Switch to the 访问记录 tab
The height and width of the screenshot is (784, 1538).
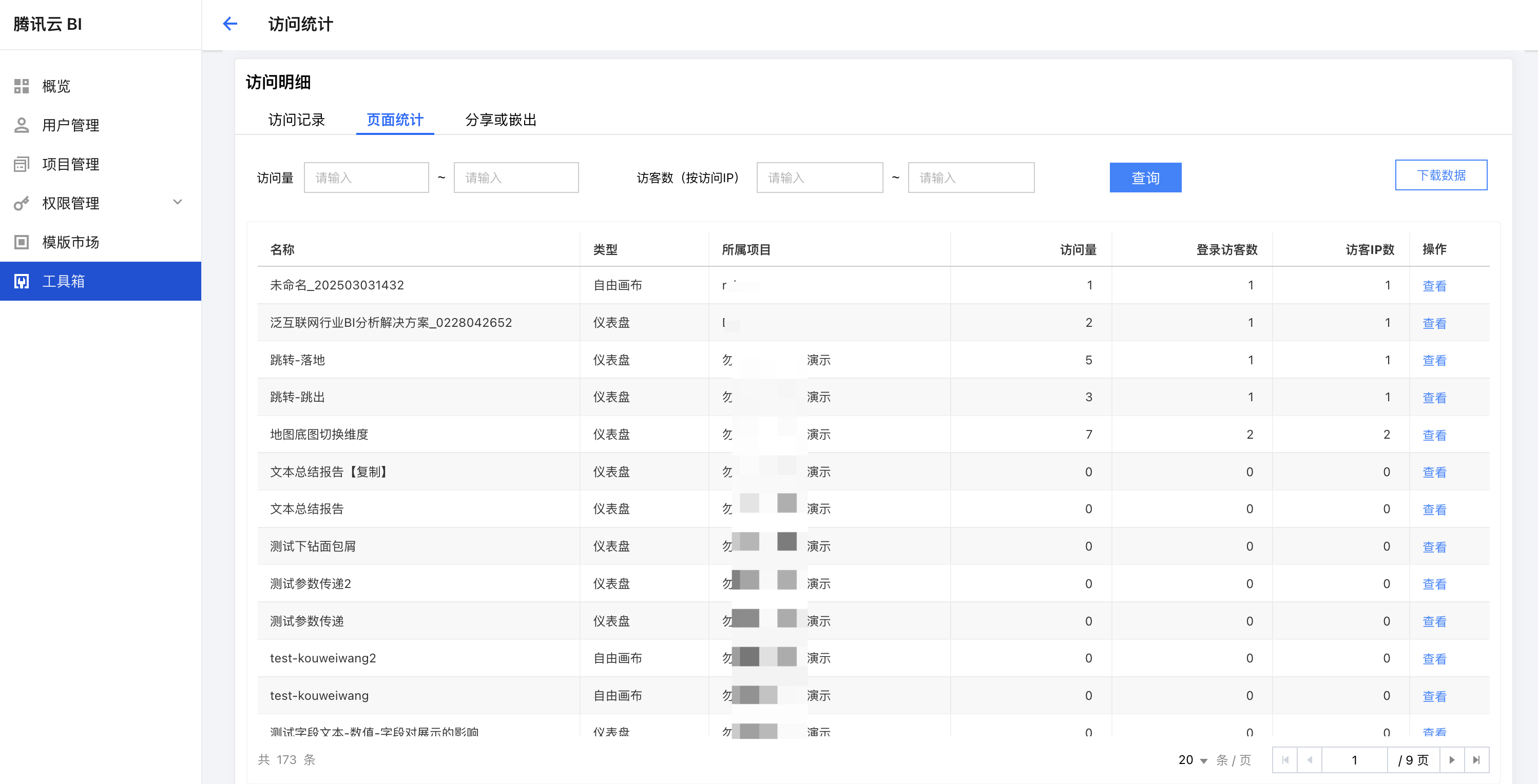pyautogui.click(x=296, y=120)
